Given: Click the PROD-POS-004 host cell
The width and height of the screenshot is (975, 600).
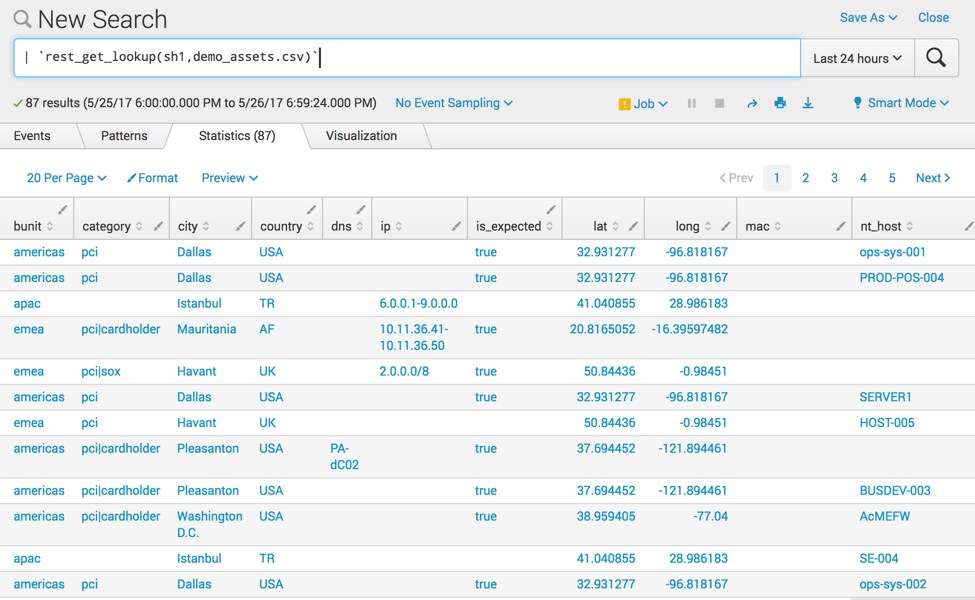Looking at the screenshot, I should click(x=902, y=278).
